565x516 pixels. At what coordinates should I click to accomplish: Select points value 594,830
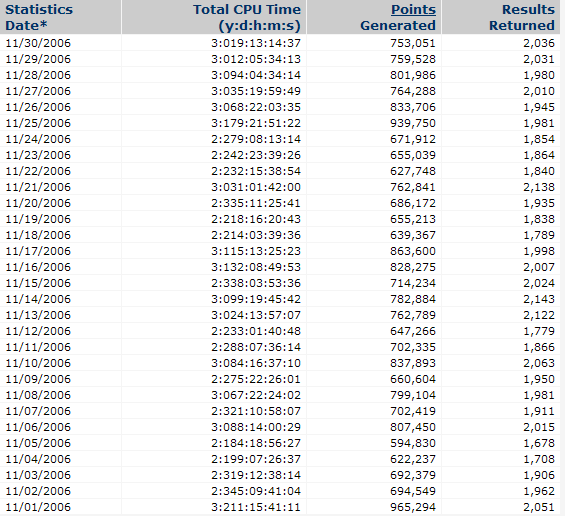click(413, 443)
